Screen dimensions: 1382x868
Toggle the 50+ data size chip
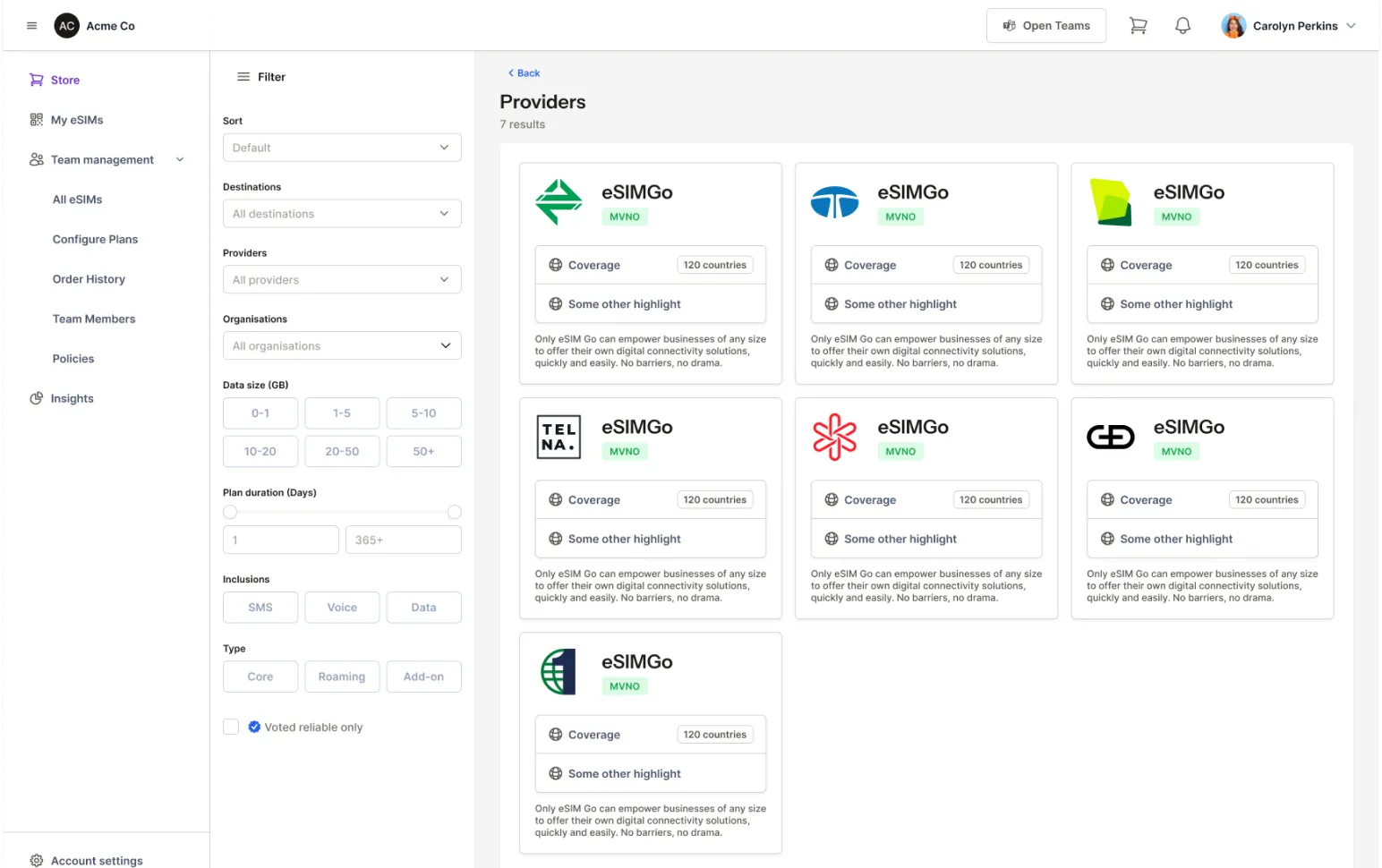[424, 452]
